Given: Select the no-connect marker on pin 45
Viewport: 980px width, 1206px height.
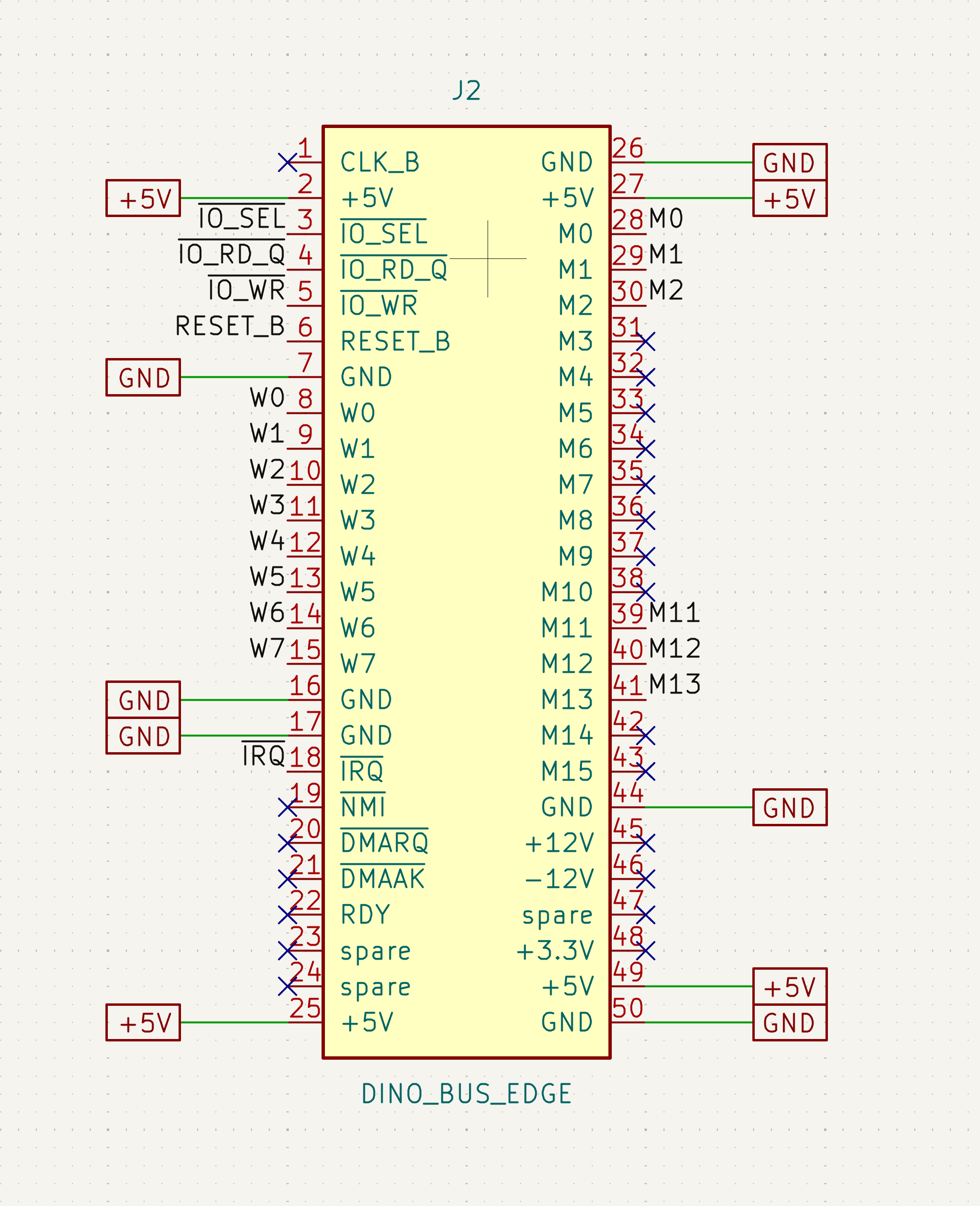Looking at the screenshot, I should pyautogui.click(x=646, y=843).
